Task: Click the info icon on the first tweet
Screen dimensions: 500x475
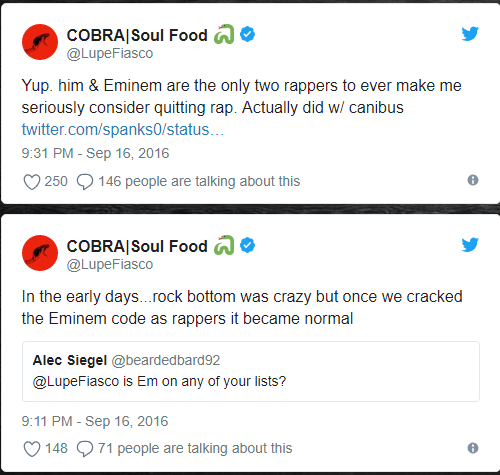Action: [473, 180]
